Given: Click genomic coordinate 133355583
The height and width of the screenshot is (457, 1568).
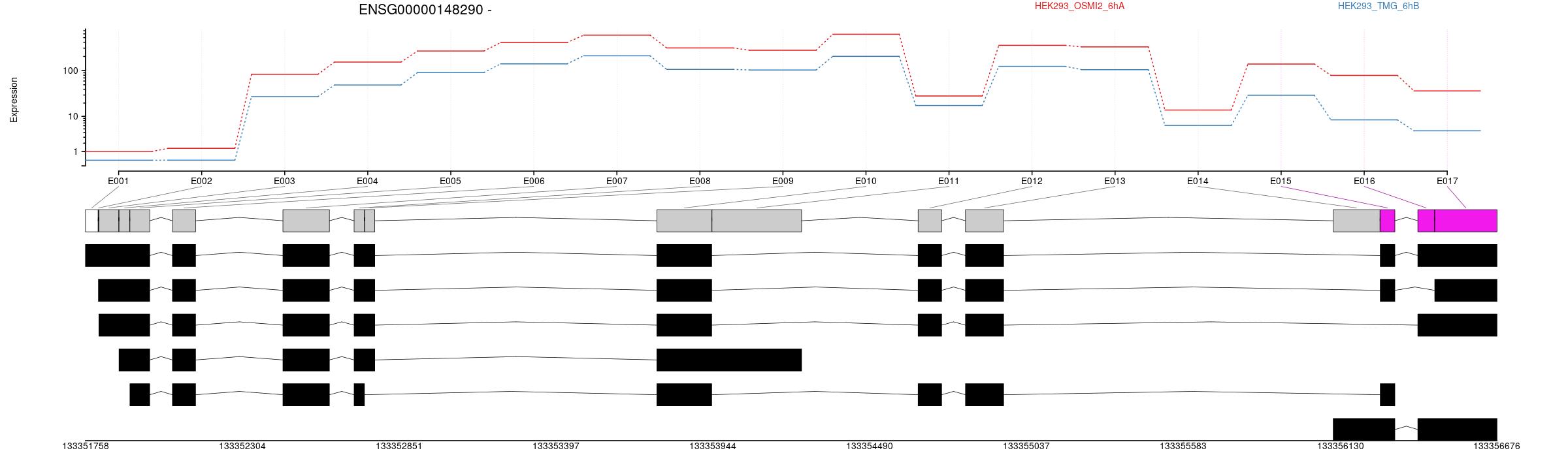Looking at the screenshot, I should 1183,447.
